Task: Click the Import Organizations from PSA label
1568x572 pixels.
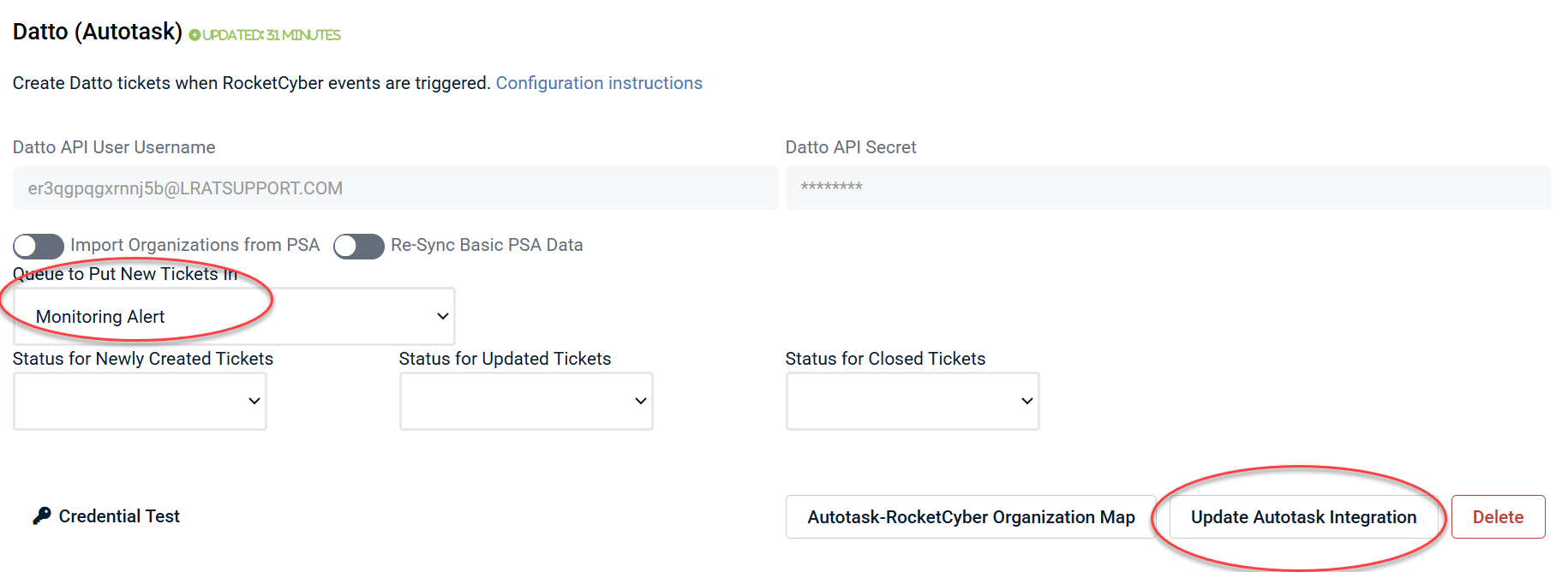Action: [195, 245]
